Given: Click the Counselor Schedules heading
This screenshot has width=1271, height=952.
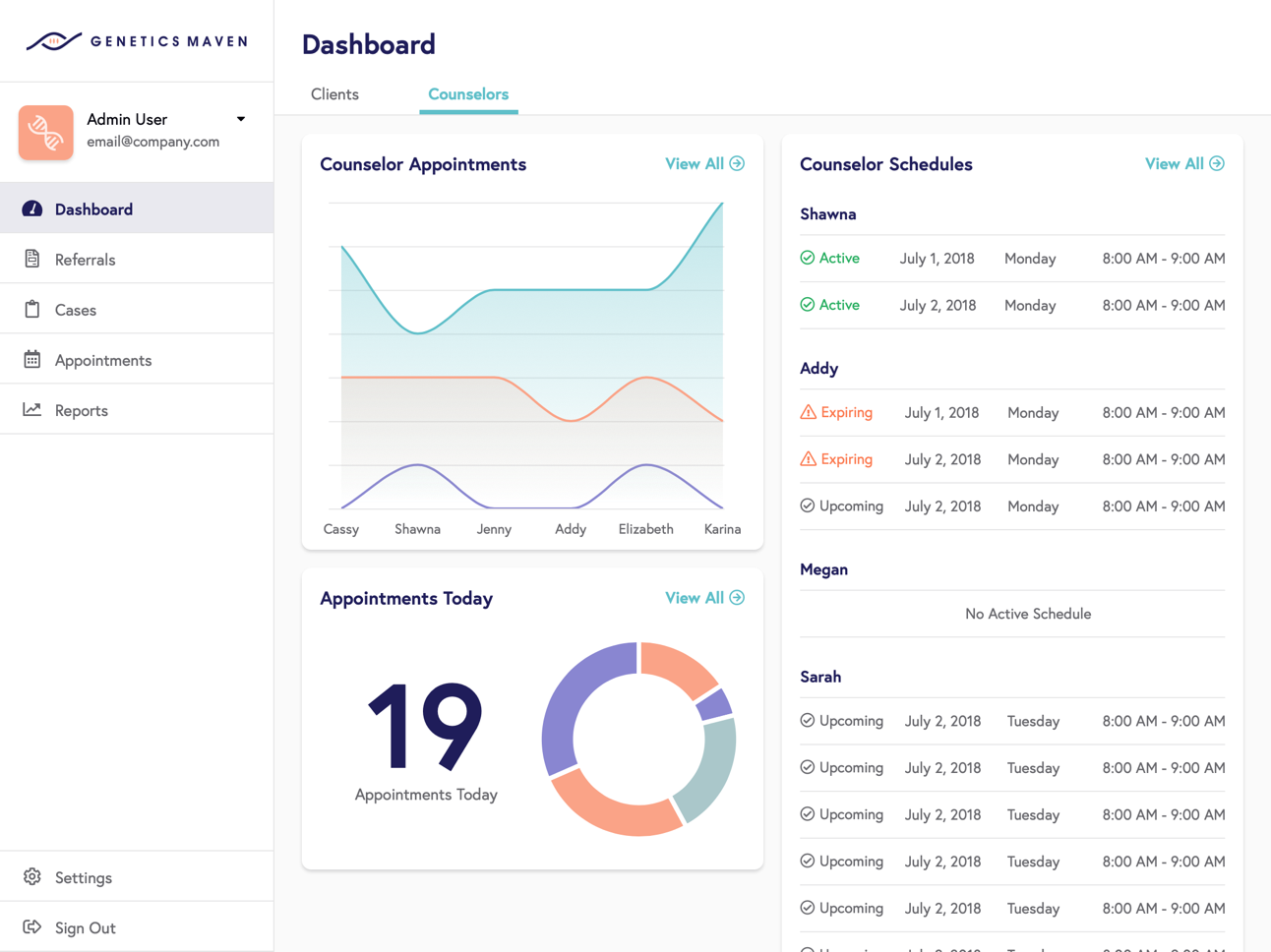Looking at the screenshot, I should tap(886, 164).
